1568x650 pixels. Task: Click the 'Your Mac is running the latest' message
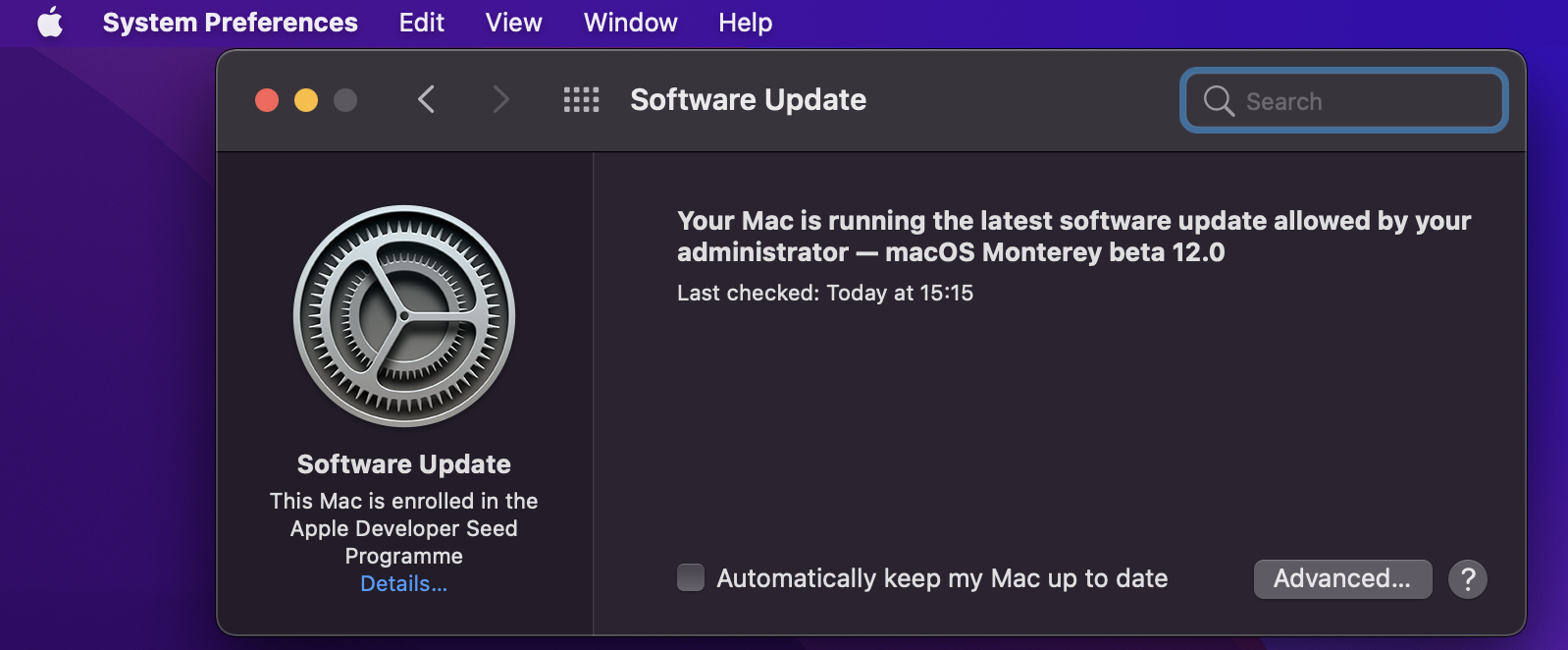pos(1073,236)
